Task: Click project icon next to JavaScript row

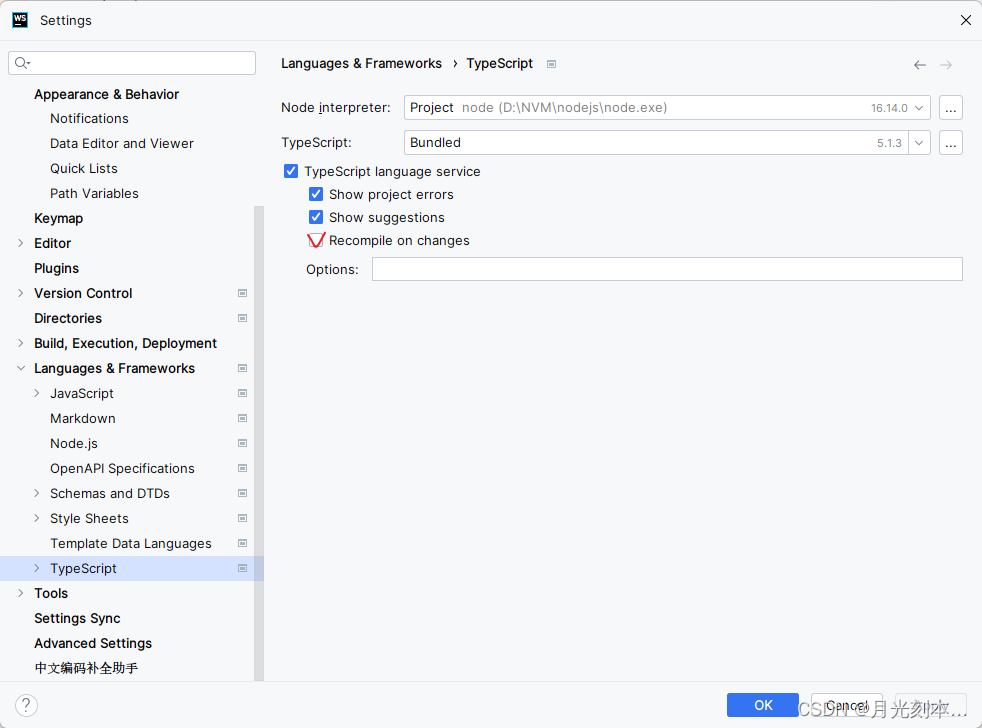Action: tap(242, 393)
